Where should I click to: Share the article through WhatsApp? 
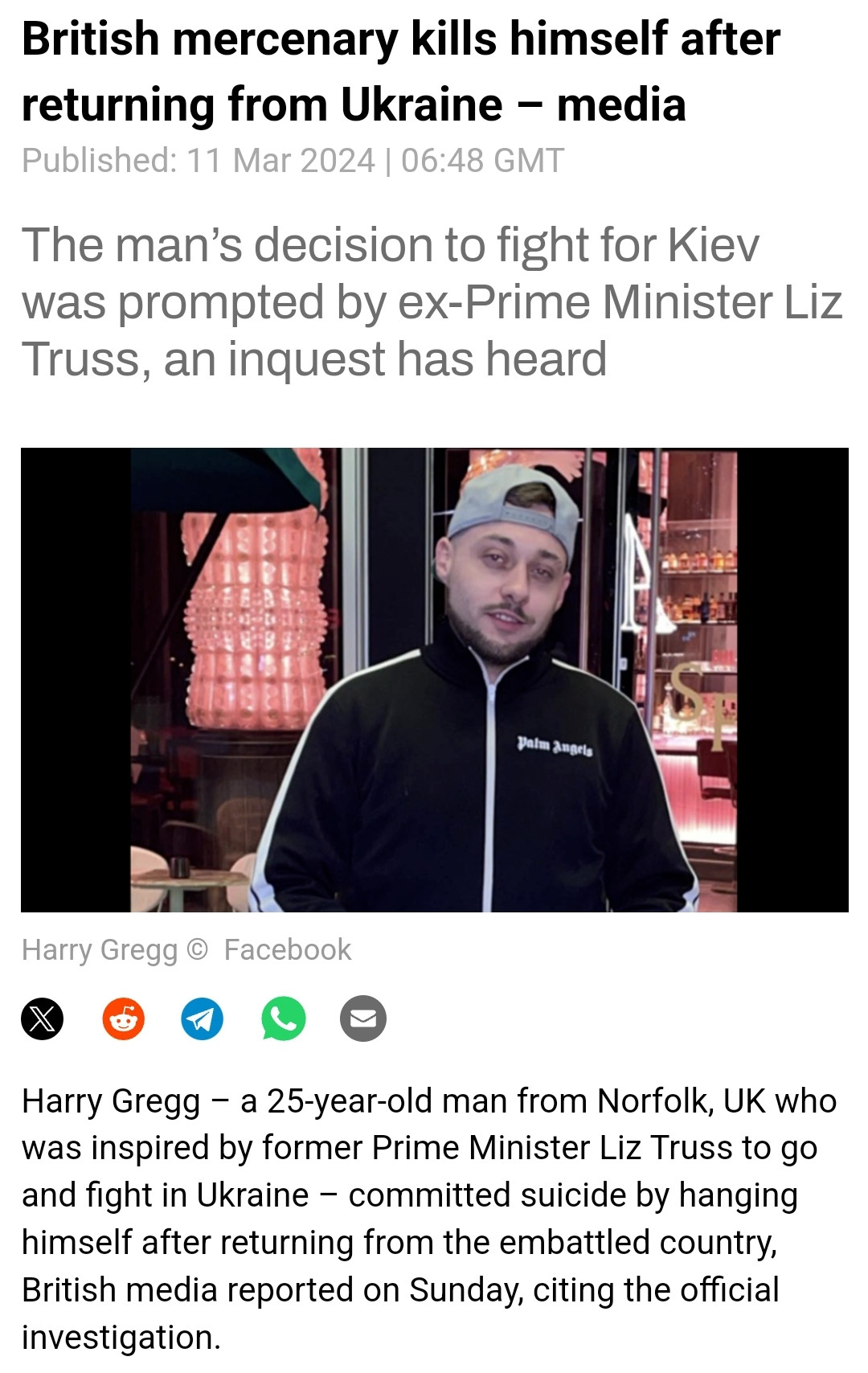[x=283, y=1018]
